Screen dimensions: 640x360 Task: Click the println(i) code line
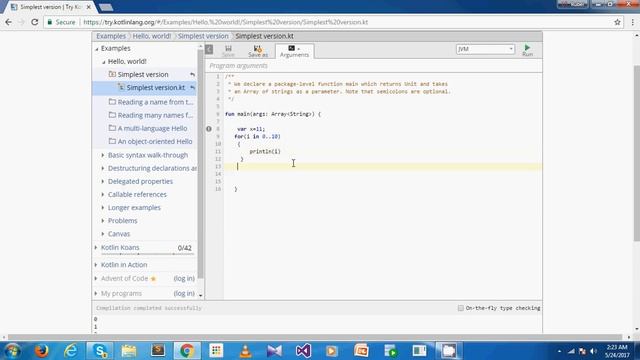click(265, 151)
